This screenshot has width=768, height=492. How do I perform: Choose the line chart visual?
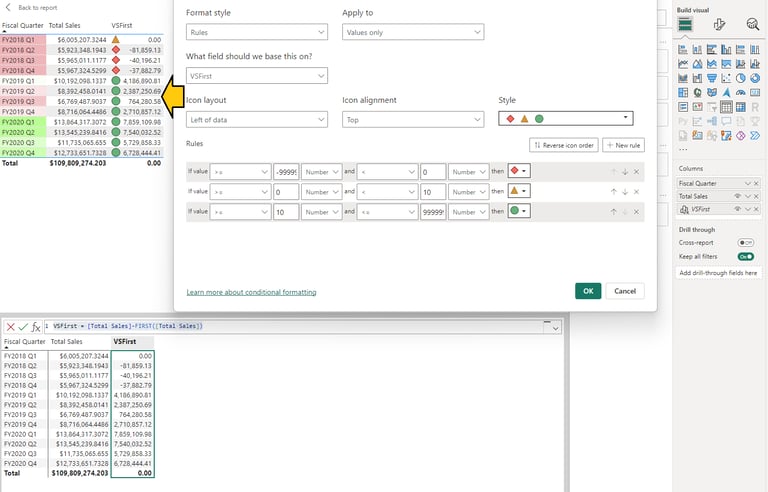(683, 64)
